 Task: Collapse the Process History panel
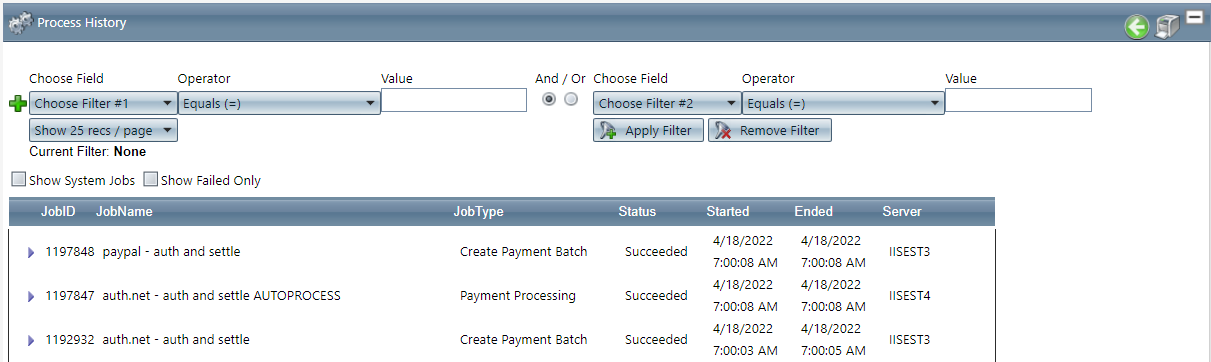click(1194, 16)
